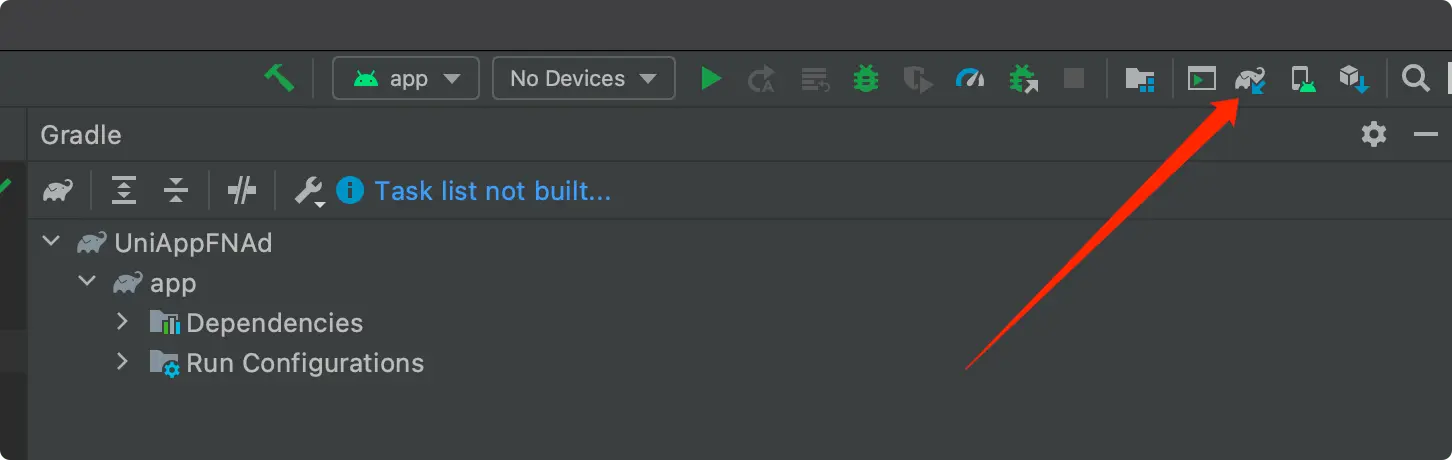This screenshot has width=1452, height=460.
Task: Sync Project with Gradle Files elephant icon
Action: pyautogui.click(x=1250, y=79)
